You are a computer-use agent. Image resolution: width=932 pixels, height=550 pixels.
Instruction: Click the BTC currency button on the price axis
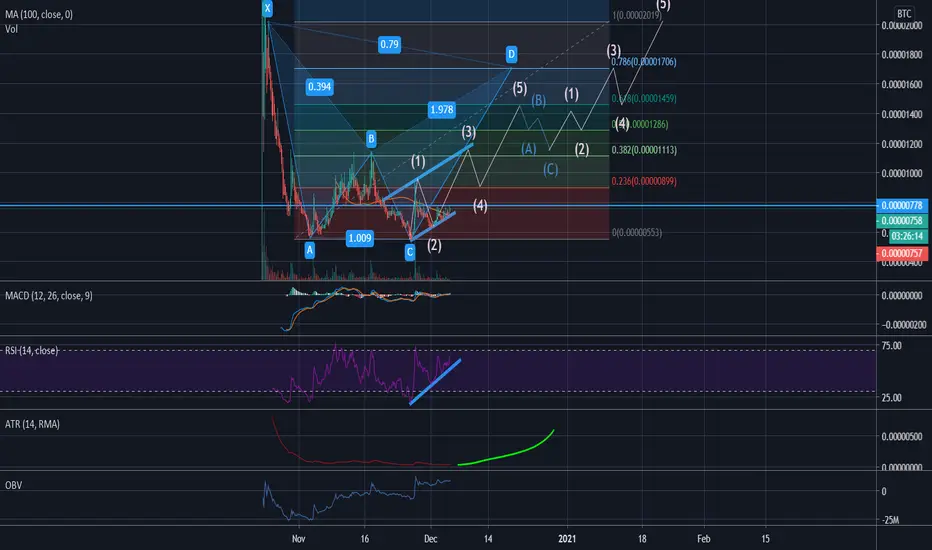904,13
